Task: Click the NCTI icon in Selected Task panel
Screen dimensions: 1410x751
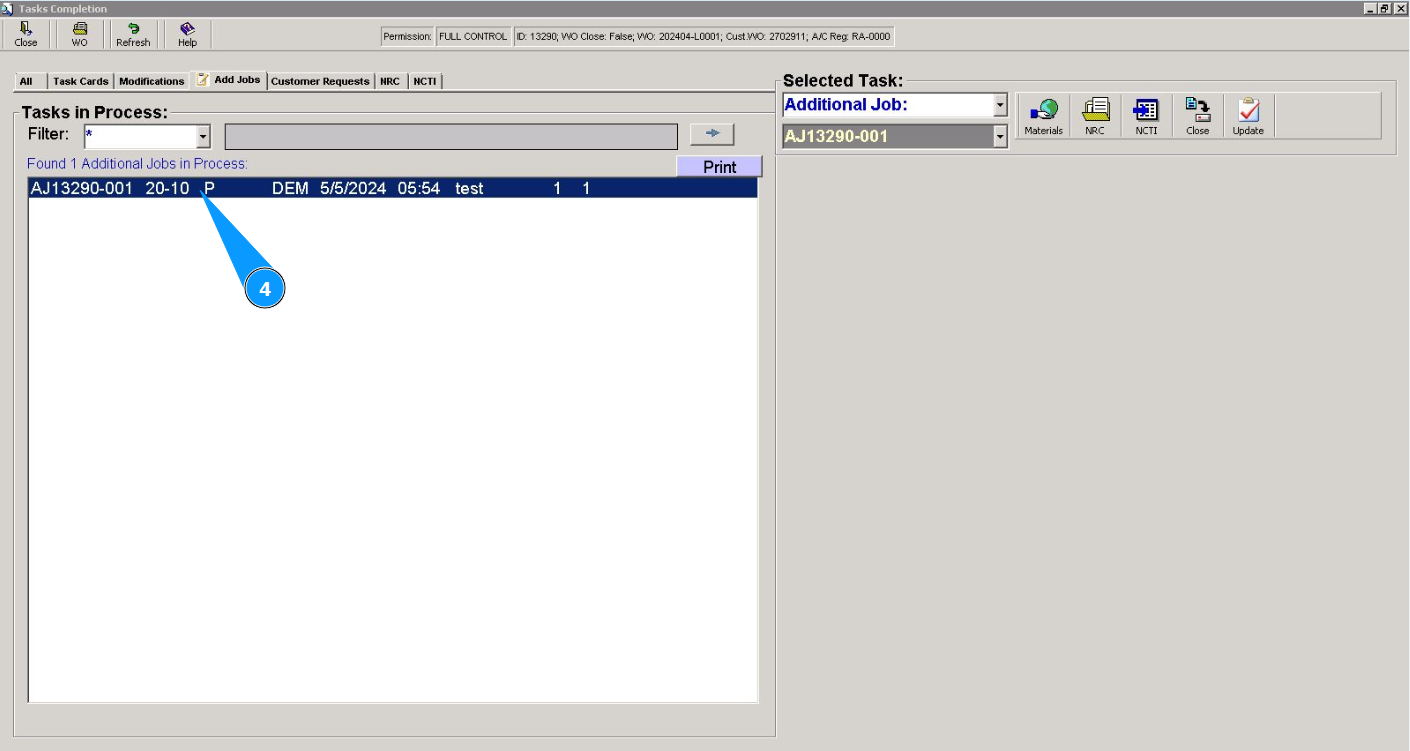Action: [x=1146, y=116]
